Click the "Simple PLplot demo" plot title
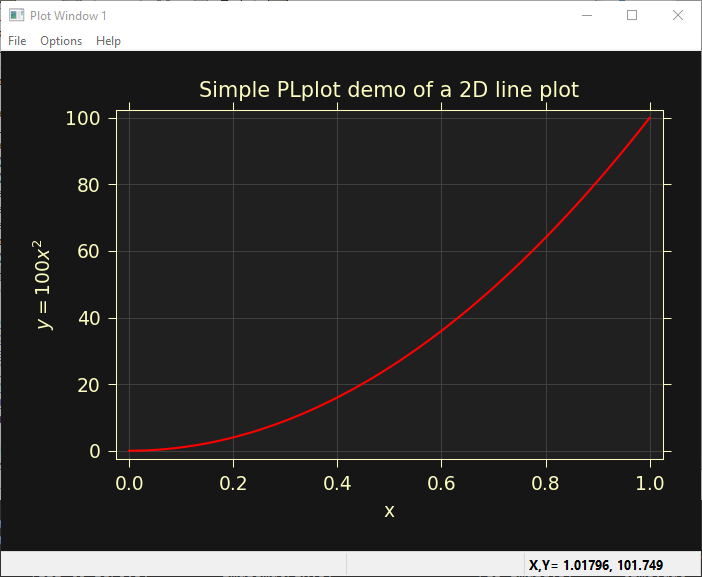Screen dimensions: 702x577 point(389,90)
